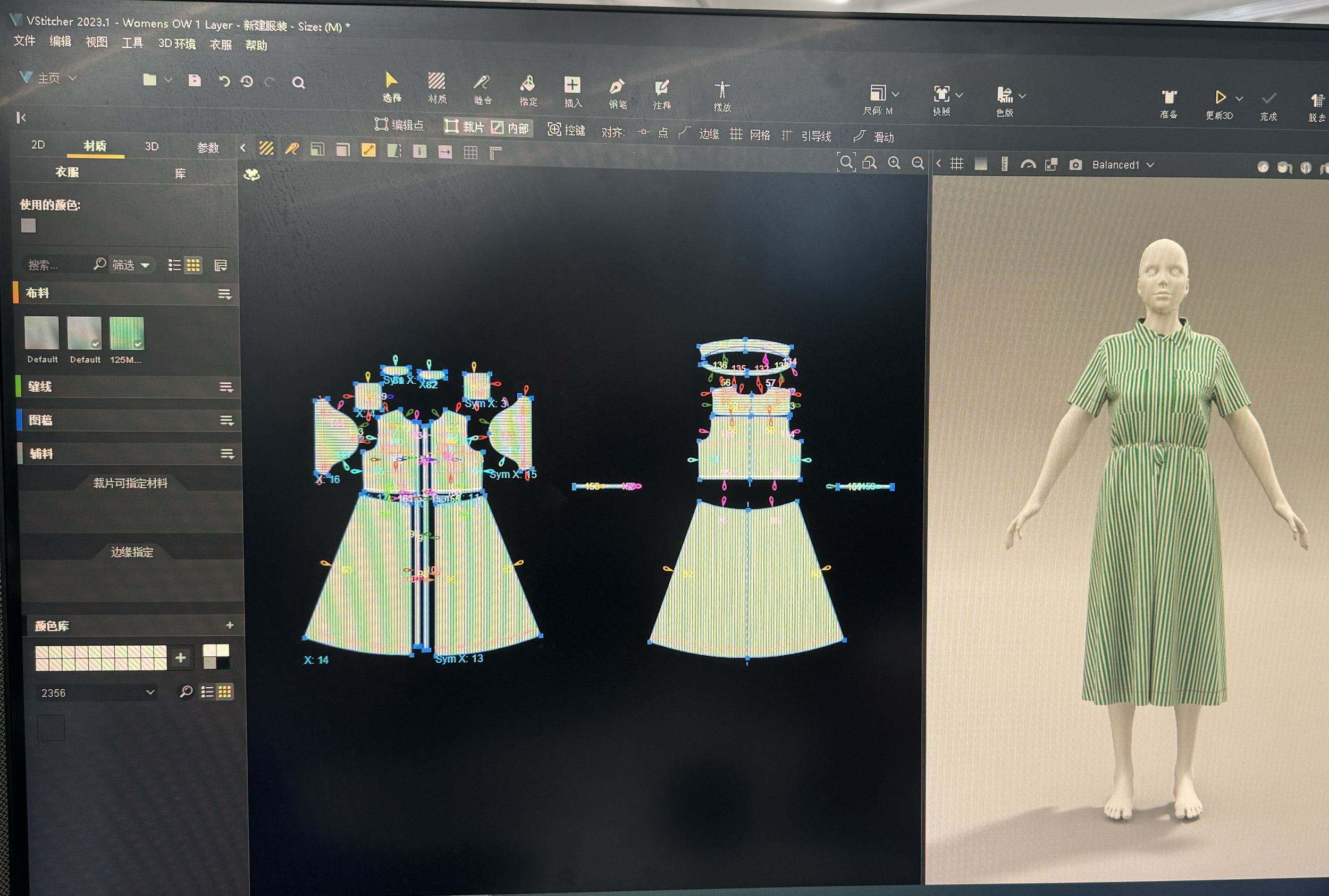Image resolution: width=1329 pixels, height=896 pixels.
Task: Open the 3D环境 menu
Action: point(176,44)
